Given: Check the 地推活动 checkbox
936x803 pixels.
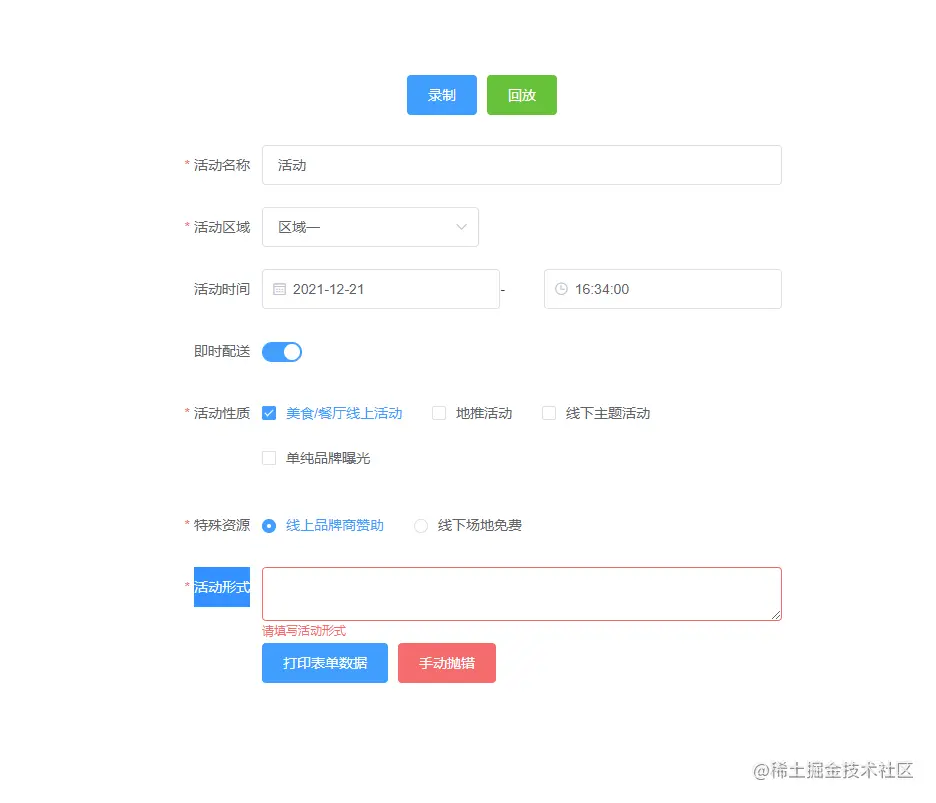Looking at the screenshot, I should coord(440,413).
